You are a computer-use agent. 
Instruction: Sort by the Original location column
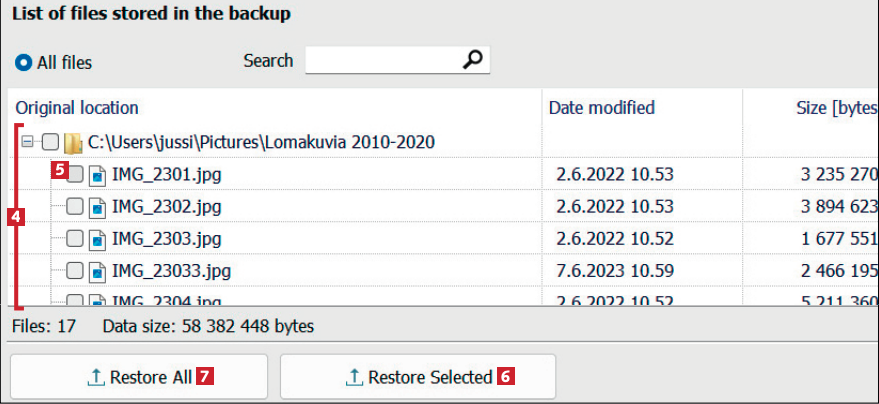tap(77, 108)
